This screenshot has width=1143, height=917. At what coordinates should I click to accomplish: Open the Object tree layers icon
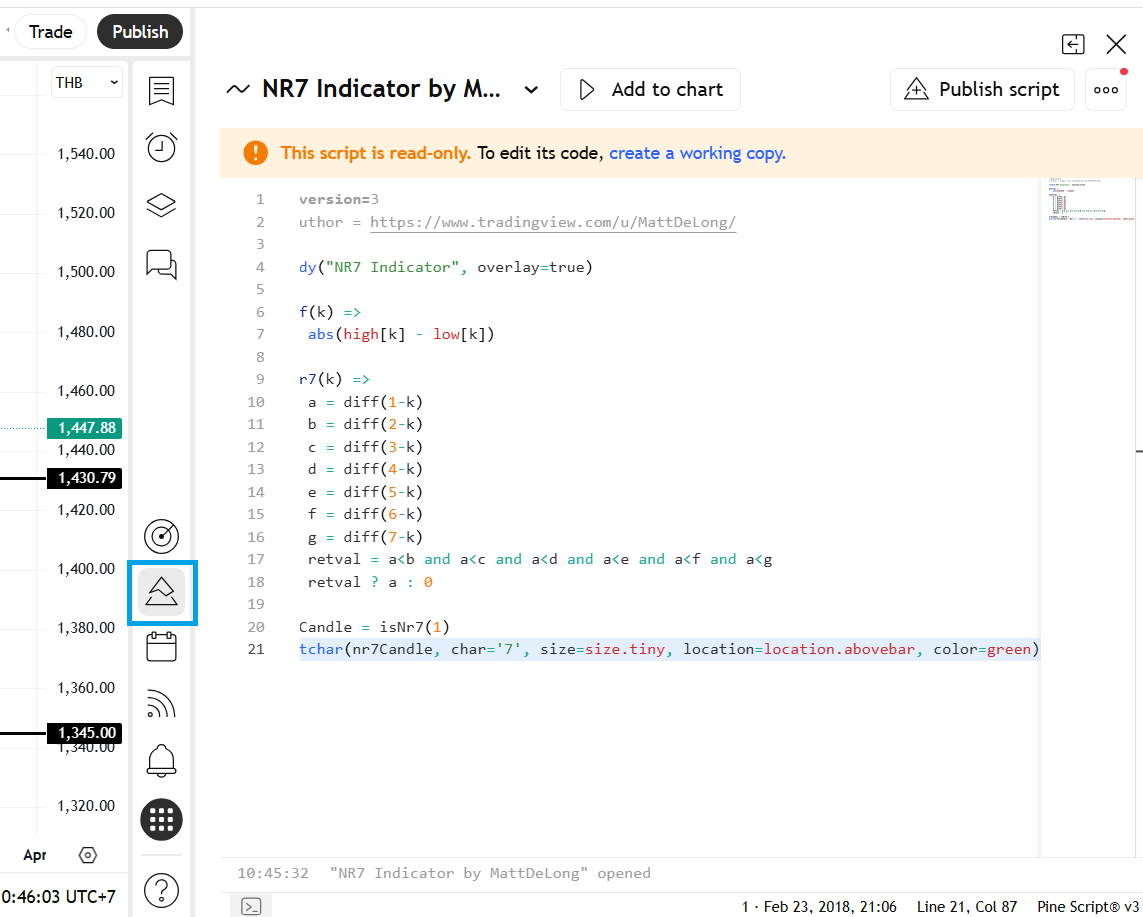pyautogui.click(x=161, y=206)
